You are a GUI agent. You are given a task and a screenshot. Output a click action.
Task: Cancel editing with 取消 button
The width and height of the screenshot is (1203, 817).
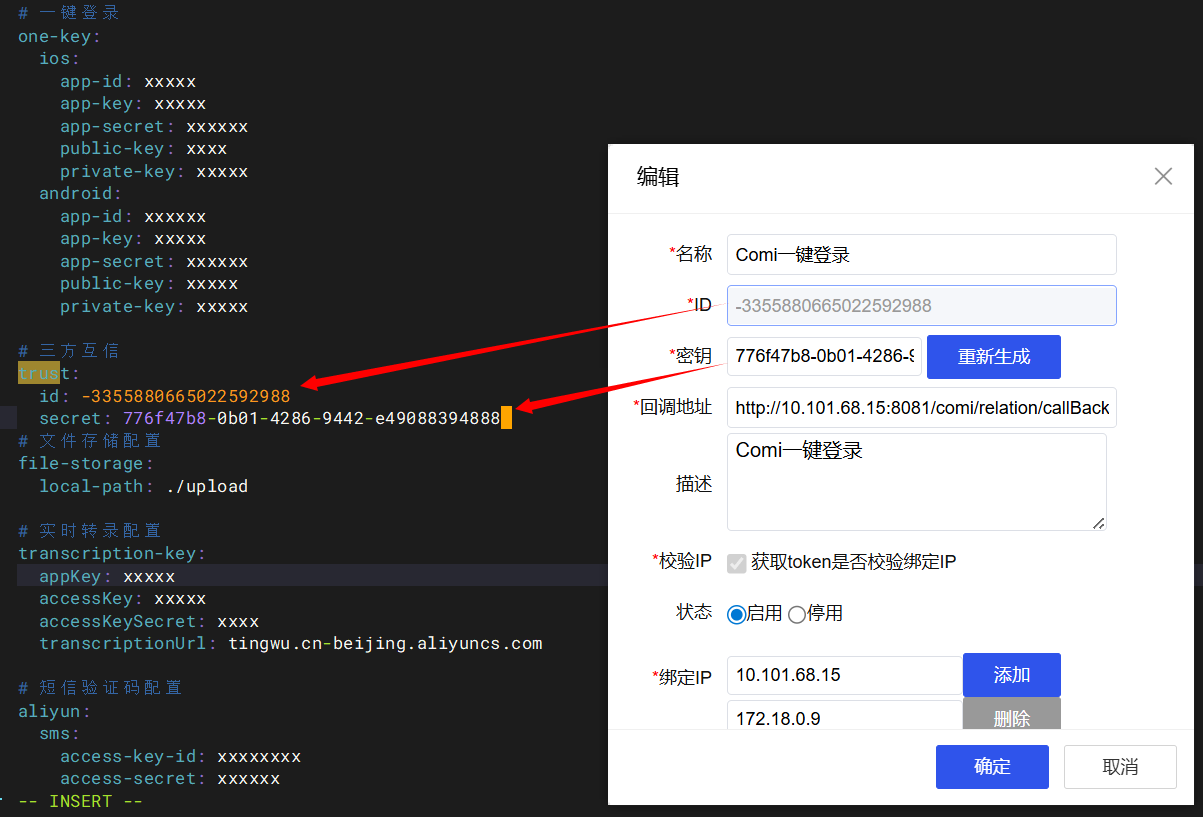[1120, 767]
